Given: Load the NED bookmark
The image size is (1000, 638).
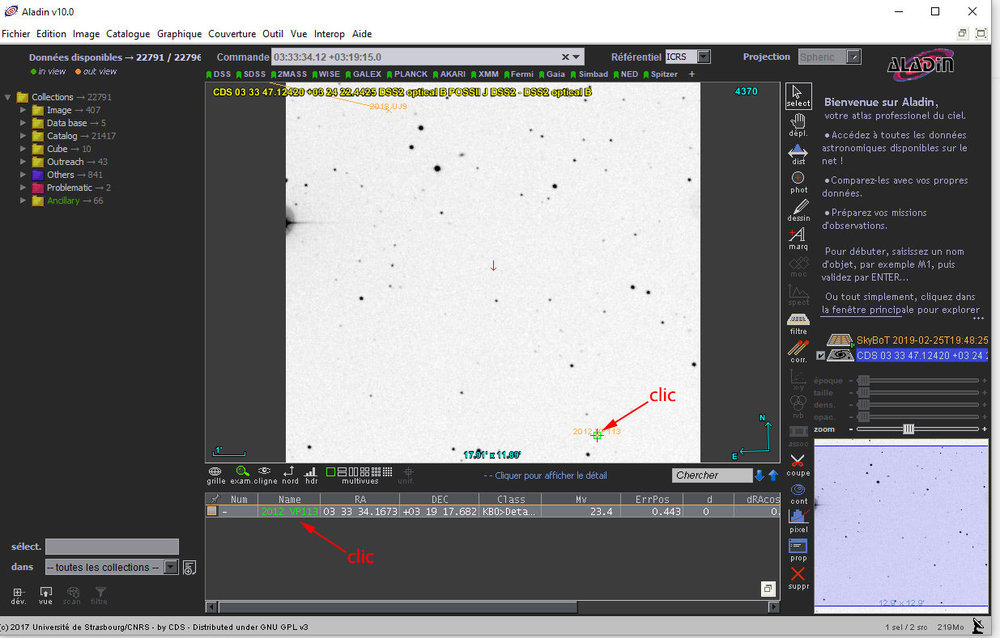Looking at the screenshot, I should (x=626, y=74).
